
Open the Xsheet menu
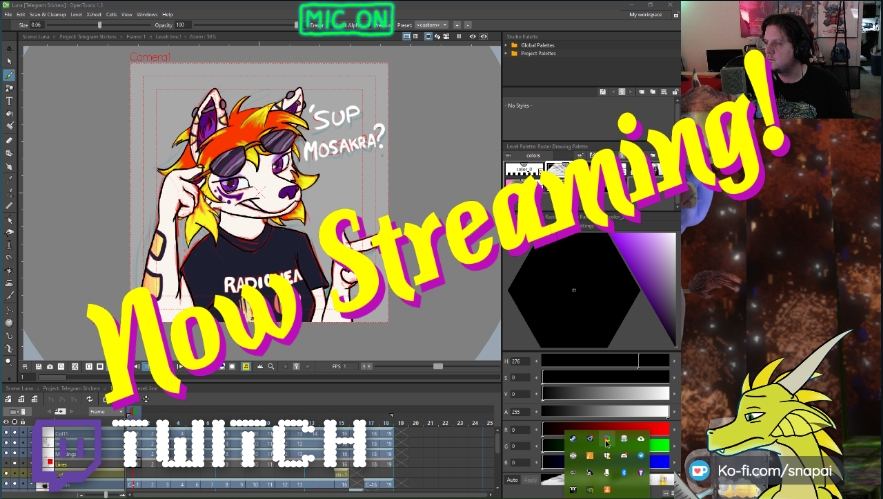pyautogui.click(x=94, y=14)
